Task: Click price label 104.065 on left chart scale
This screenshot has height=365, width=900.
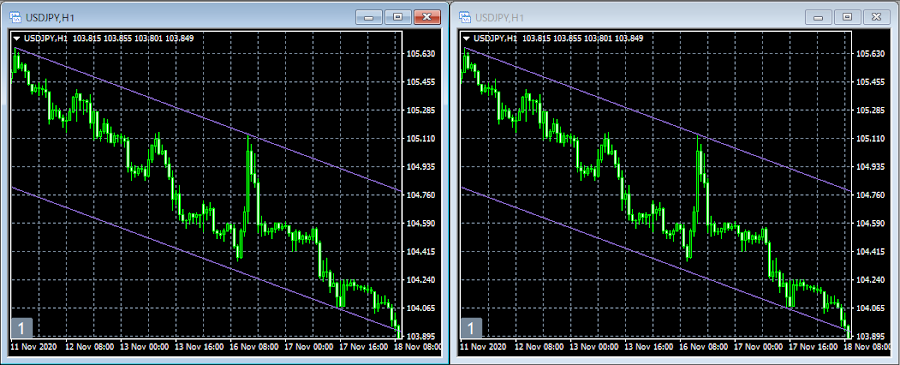Action: pos(420,308)
